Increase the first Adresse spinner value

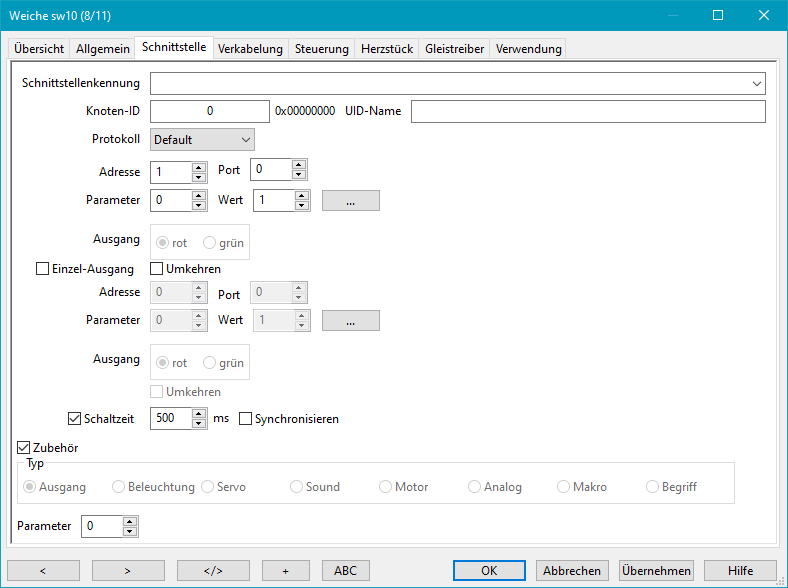tap(199, 167)
